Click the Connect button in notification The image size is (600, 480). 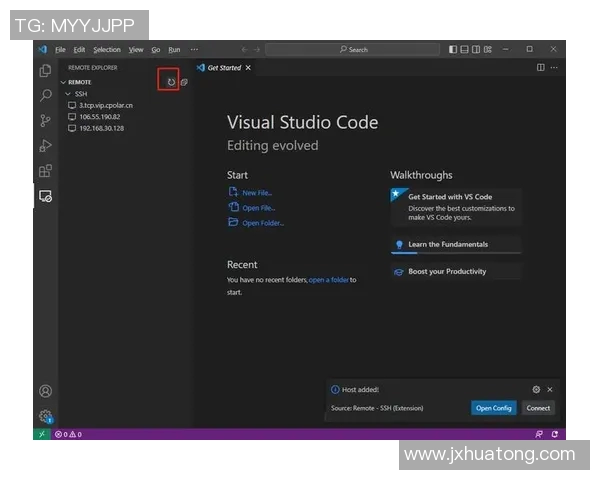[x=538, y=408]
